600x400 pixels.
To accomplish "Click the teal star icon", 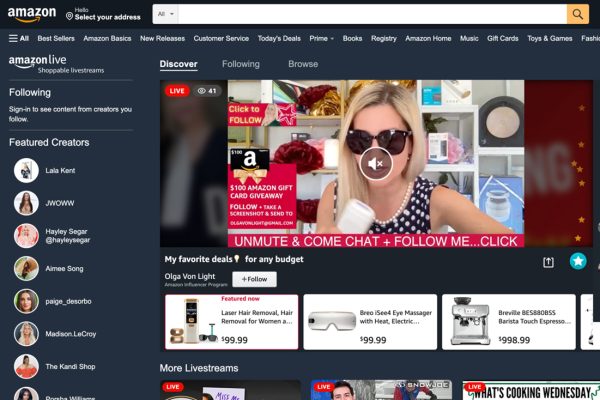I will pyautogui.click(x=578, y=261).
